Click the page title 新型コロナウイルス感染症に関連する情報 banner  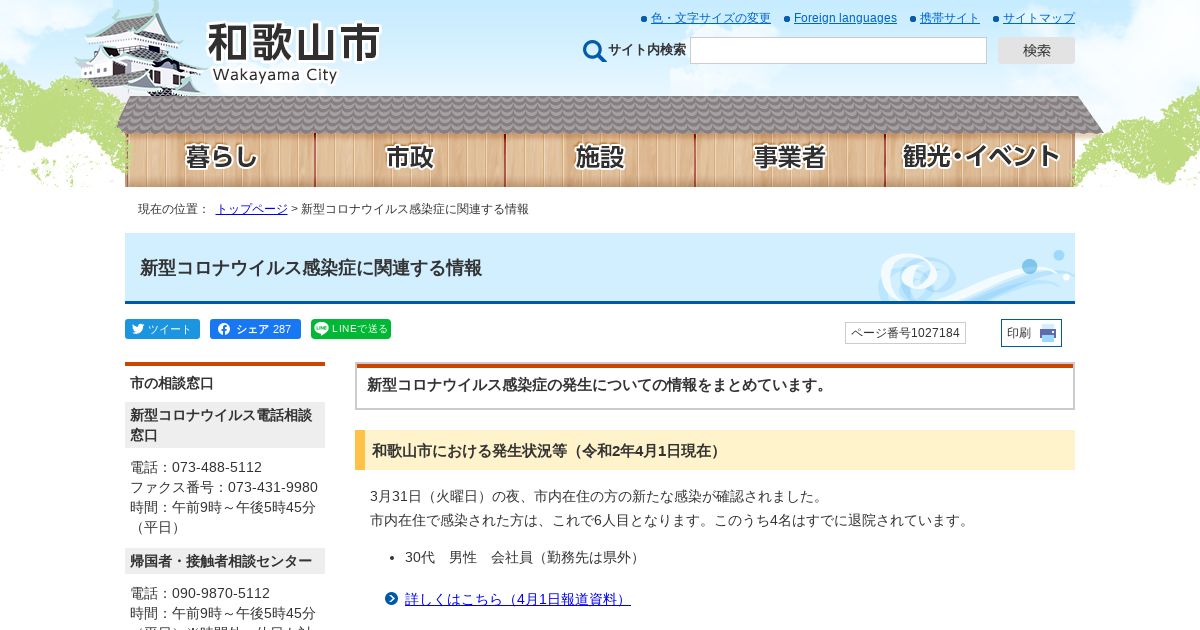pyautogui.click(x=600, y=267)
